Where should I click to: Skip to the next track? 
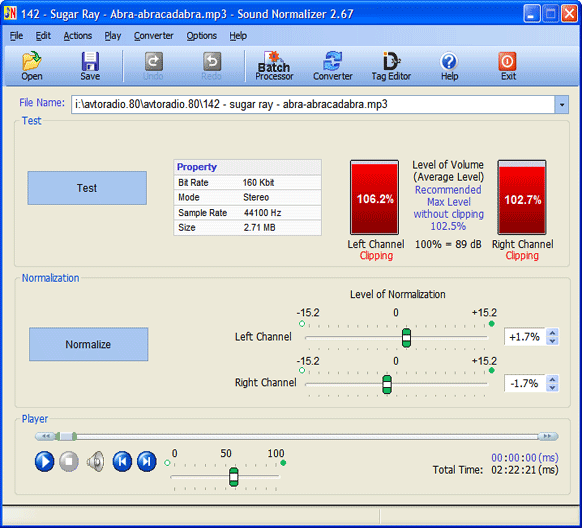point(147,462)
